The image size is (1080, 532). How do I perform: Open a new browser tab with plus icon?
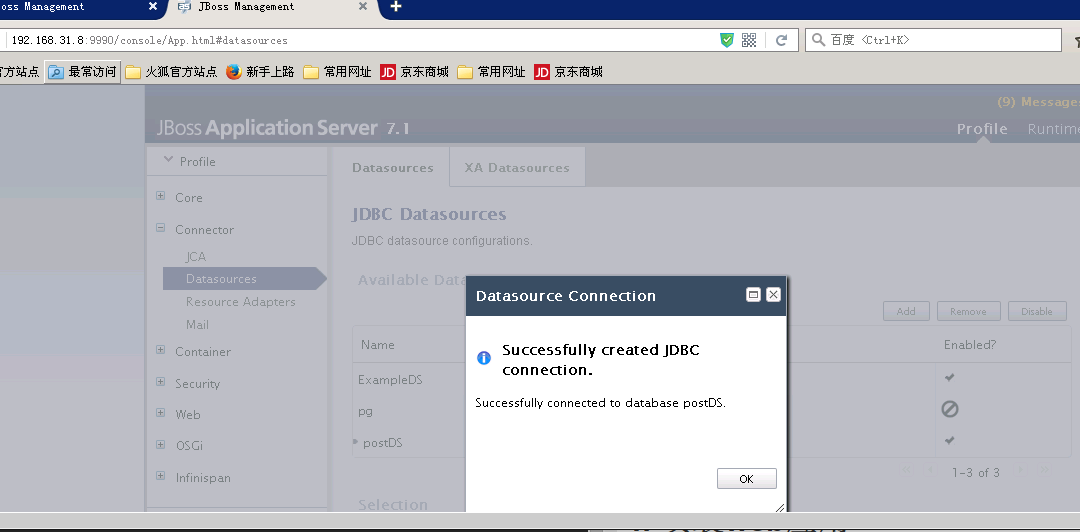coord(396,7)
